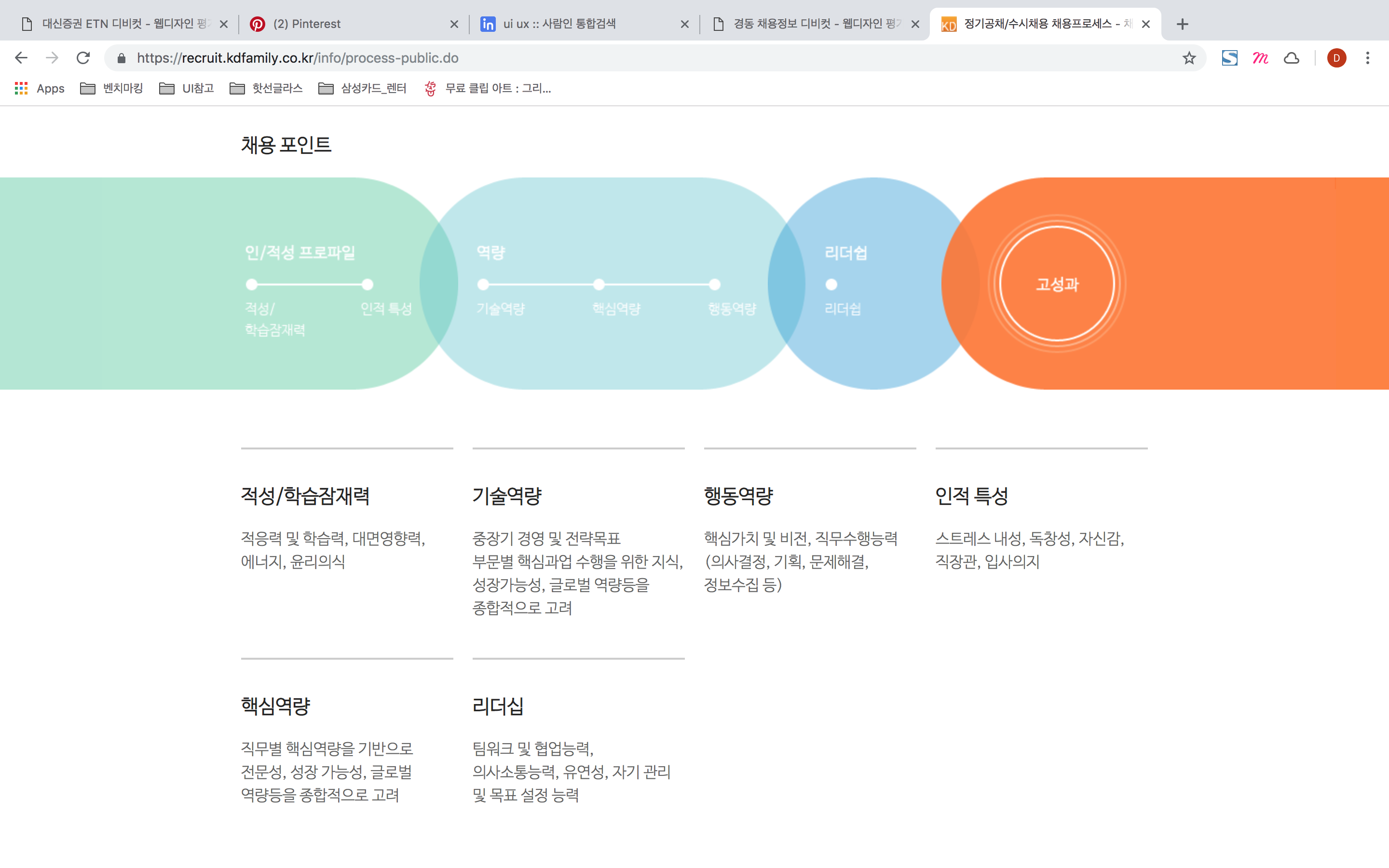Open site security info via the padlock

(121, 58)
